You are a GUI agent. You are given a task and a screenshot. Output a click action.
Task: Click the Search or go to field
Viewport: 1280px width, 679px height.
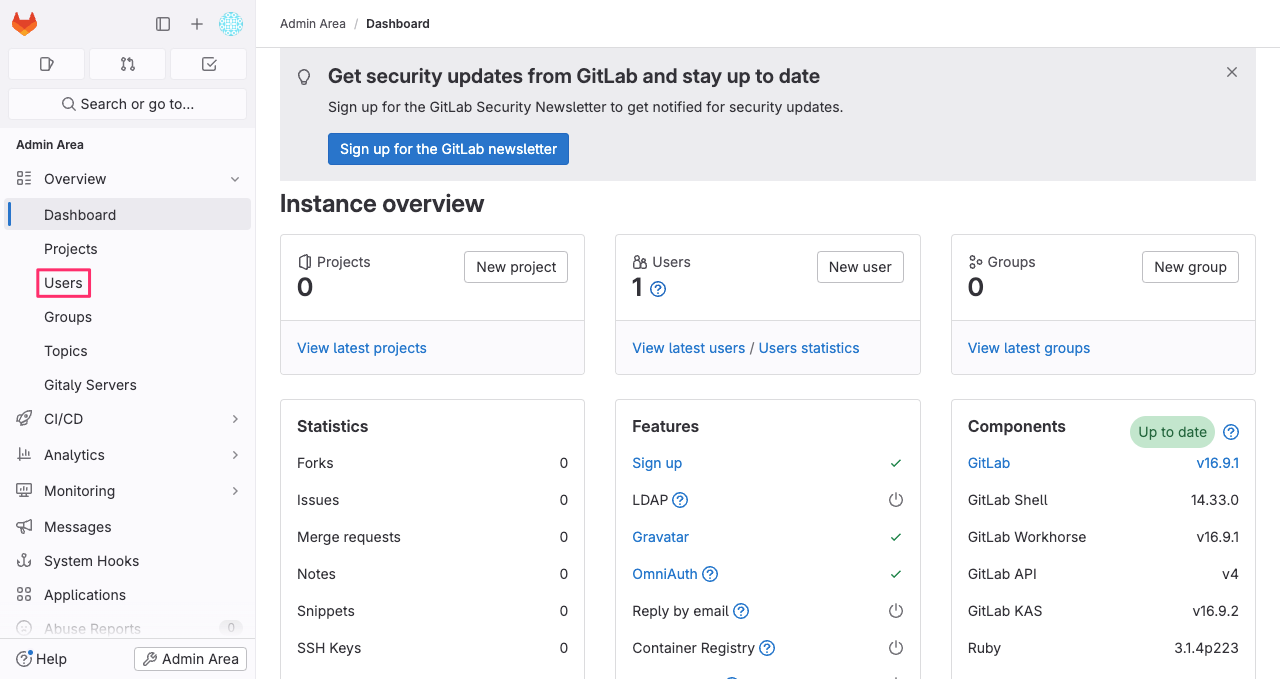click(128, 104)
